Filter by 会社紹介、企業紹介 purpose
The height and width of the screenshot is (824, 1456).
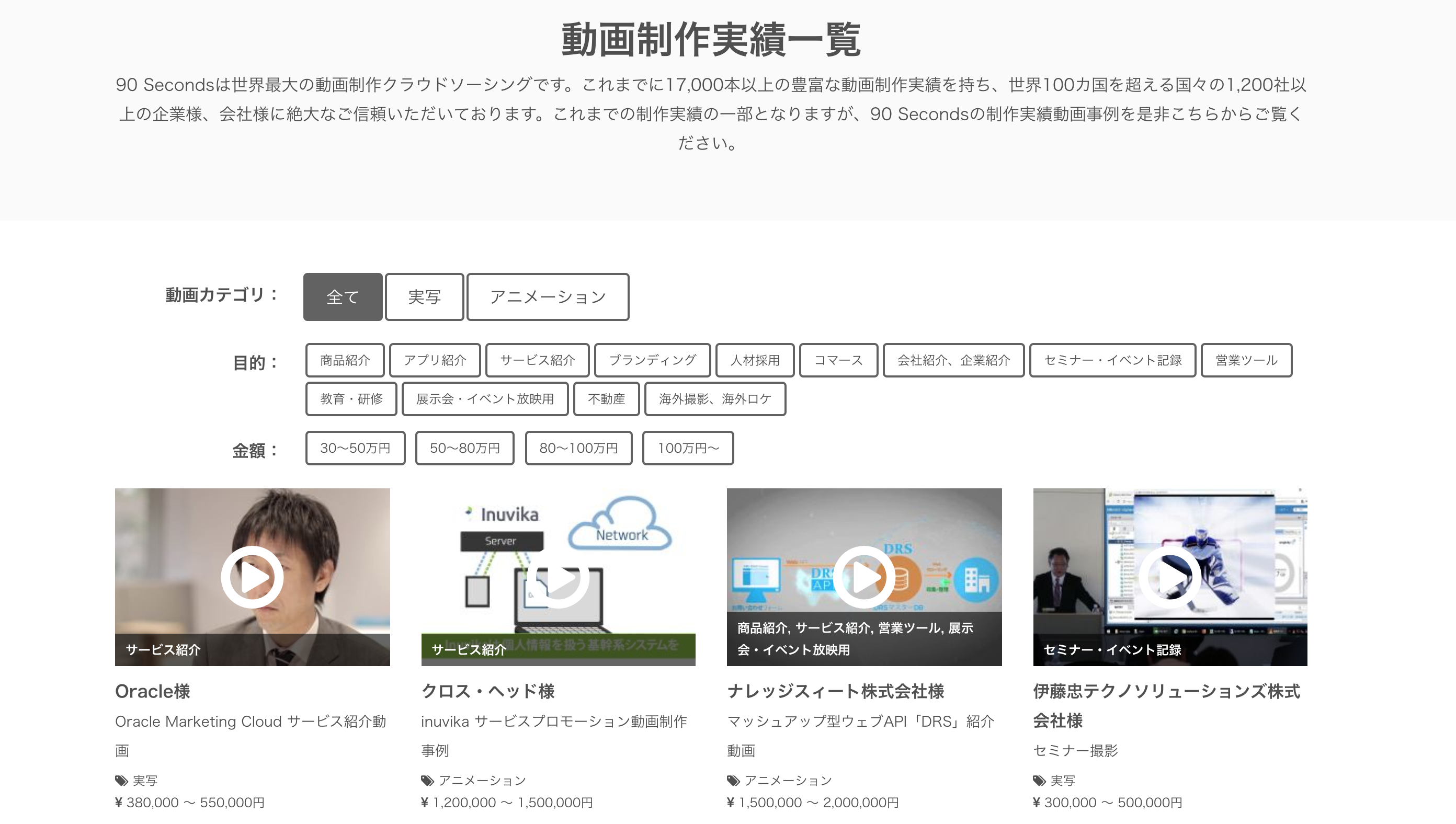[953, 360]
